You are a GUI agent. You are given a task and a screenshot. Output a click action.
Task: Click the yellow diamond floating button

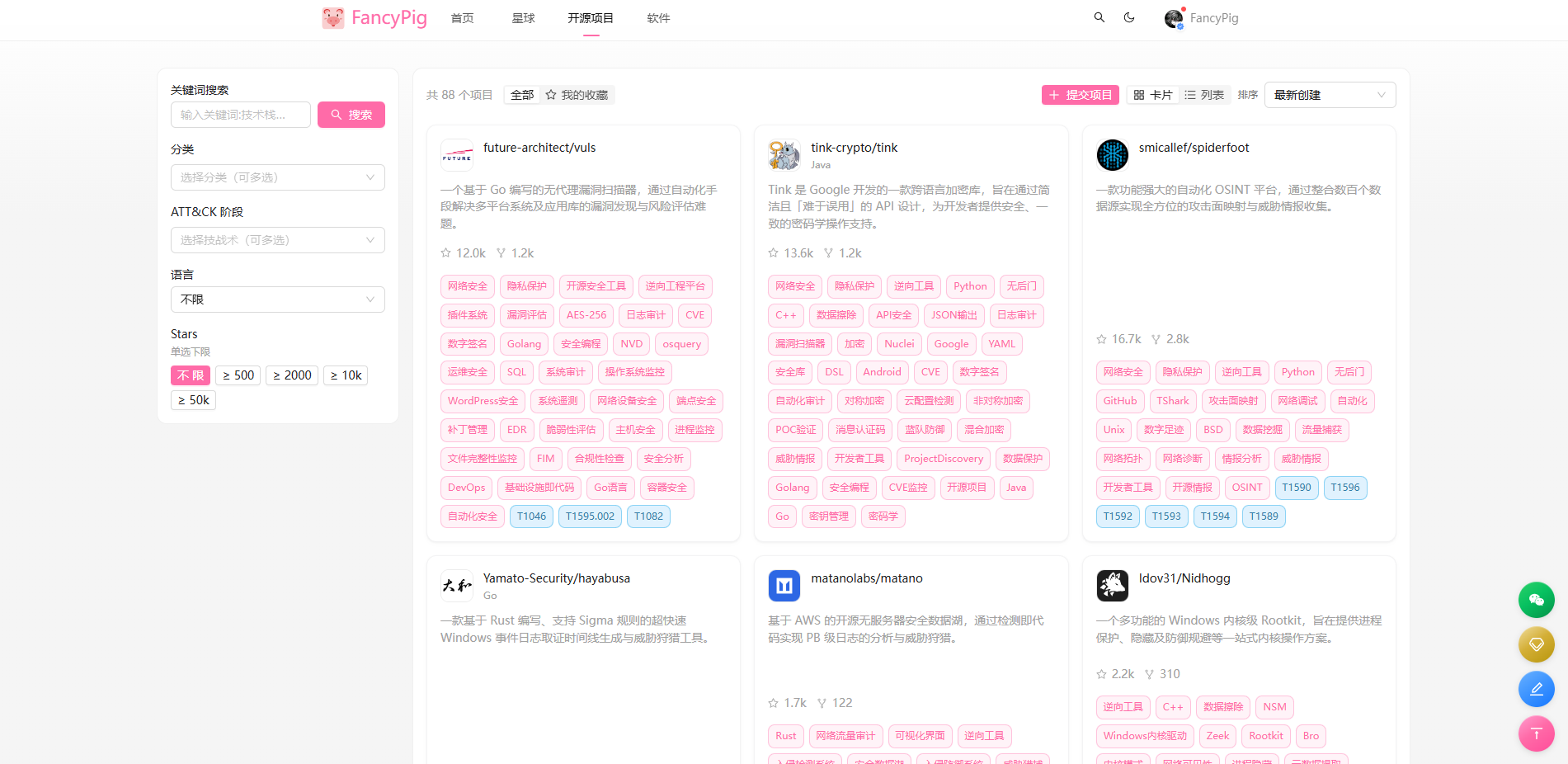pyautogui.click(x=1537, y=644)
